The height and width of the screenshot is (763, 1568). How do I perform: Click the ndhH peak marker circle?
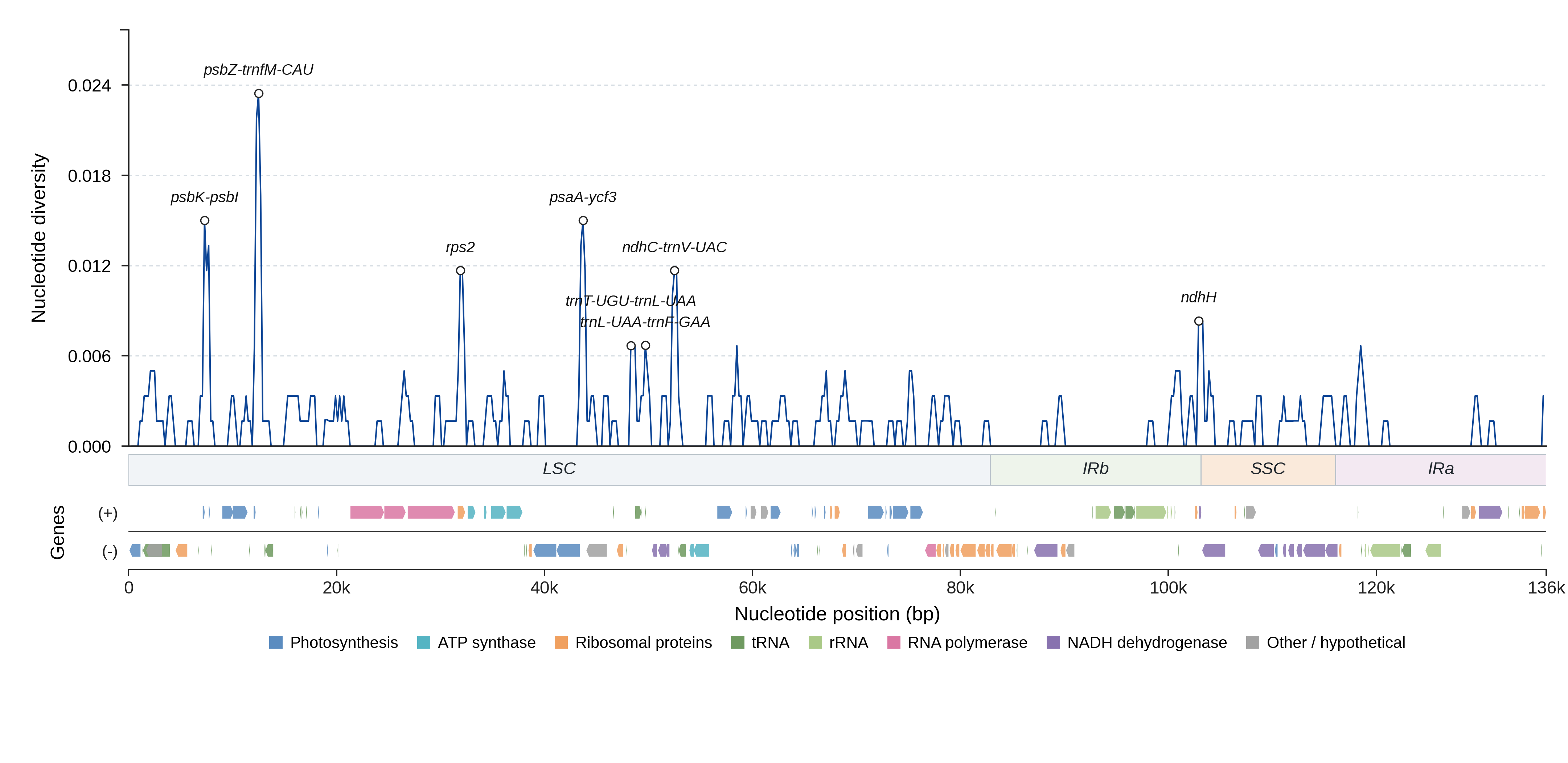pyautogui.click(x=1198, y=322)
